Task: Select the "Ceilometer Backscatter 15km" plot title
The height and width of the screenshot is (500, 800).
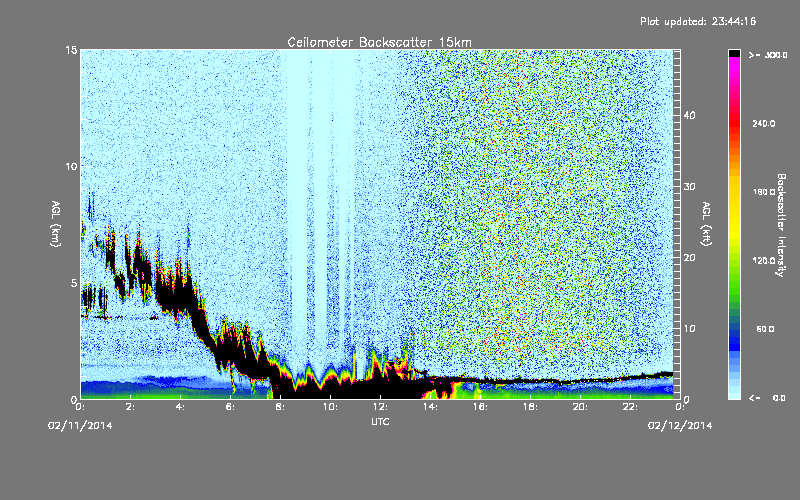Action: click(x=379, y=42)
